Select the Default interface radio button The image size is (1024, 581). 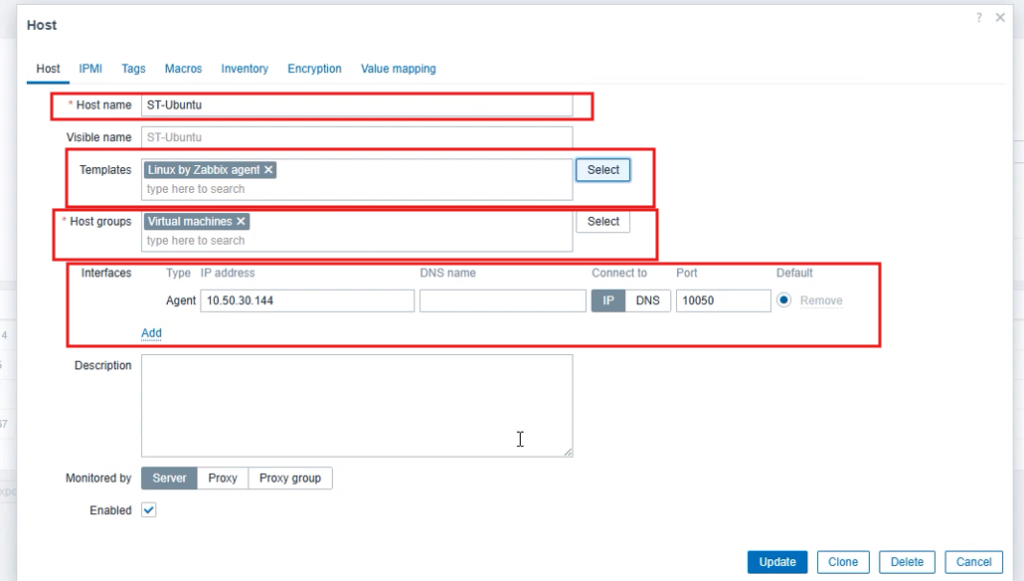(x=784, y=301)
